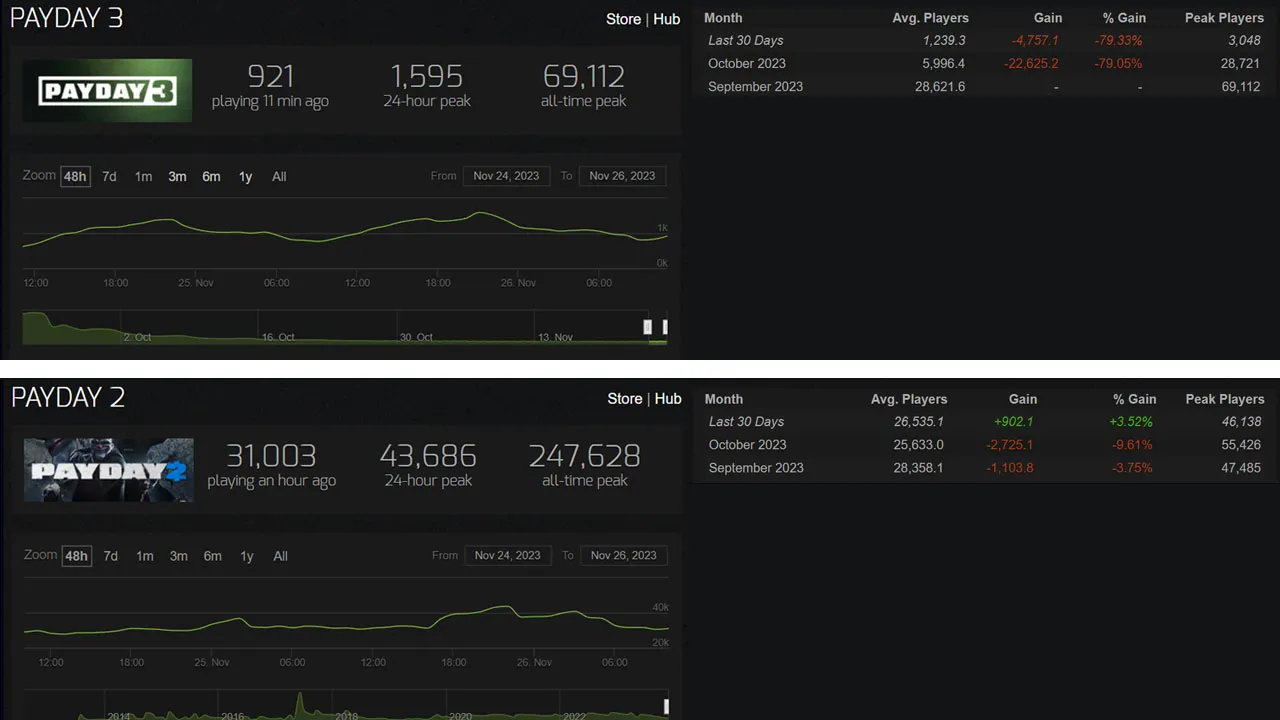Image resolution: width=1280 pixels, height=720 pixels.
Task: Click PAYDAY 3 average players 5,996.4
Action: [x=944, y=64]
